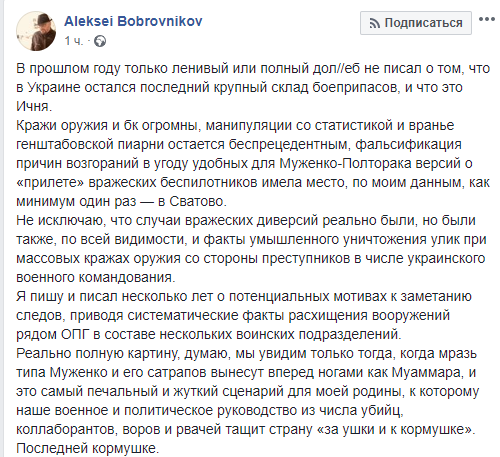Click the line starting 'Не исключаю'
500x457 pixels.
(246, 220)
